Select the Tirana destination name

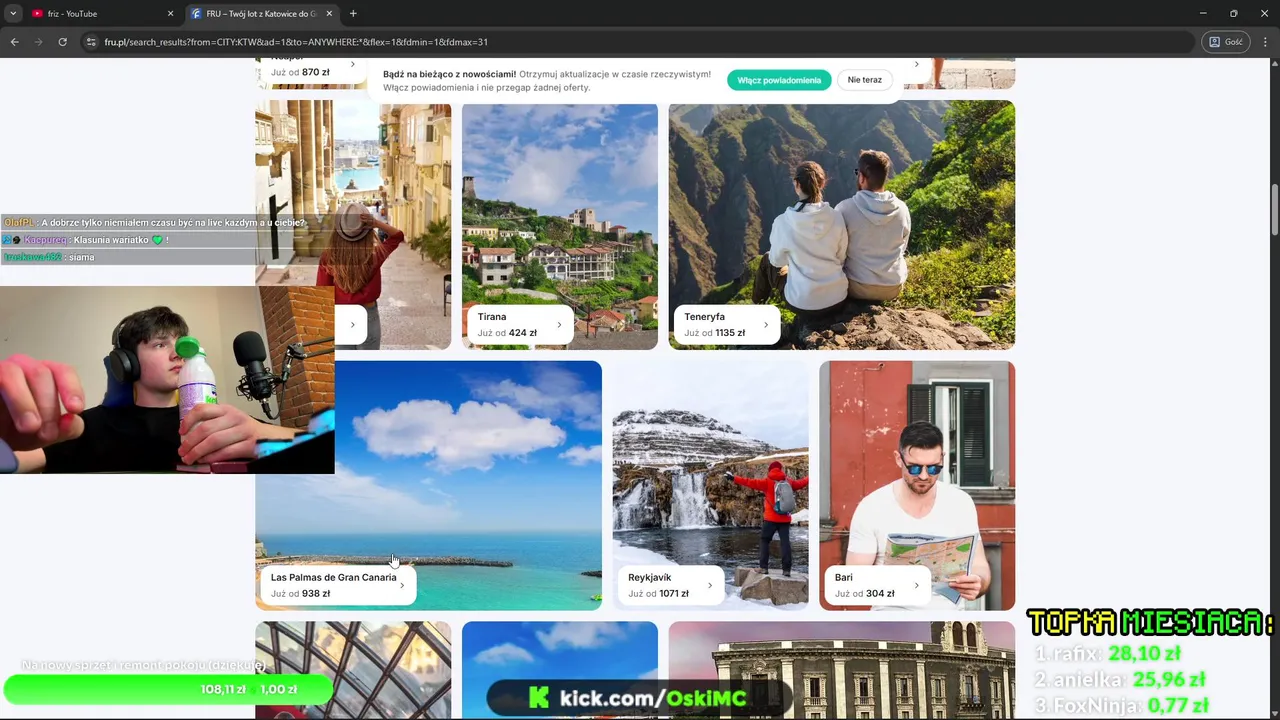tap(492, 317)
